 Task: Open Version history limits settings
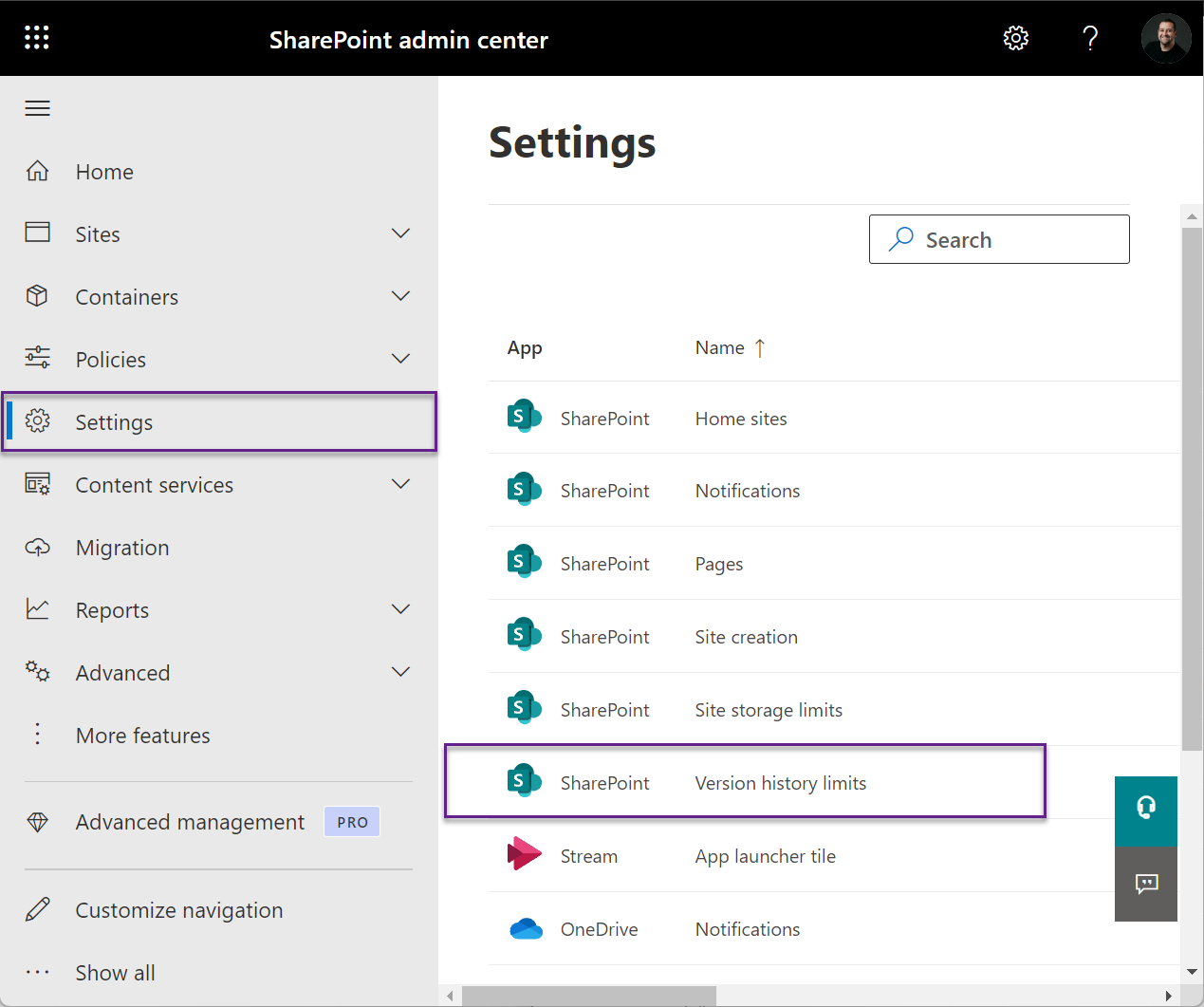(x=780, y=782)
